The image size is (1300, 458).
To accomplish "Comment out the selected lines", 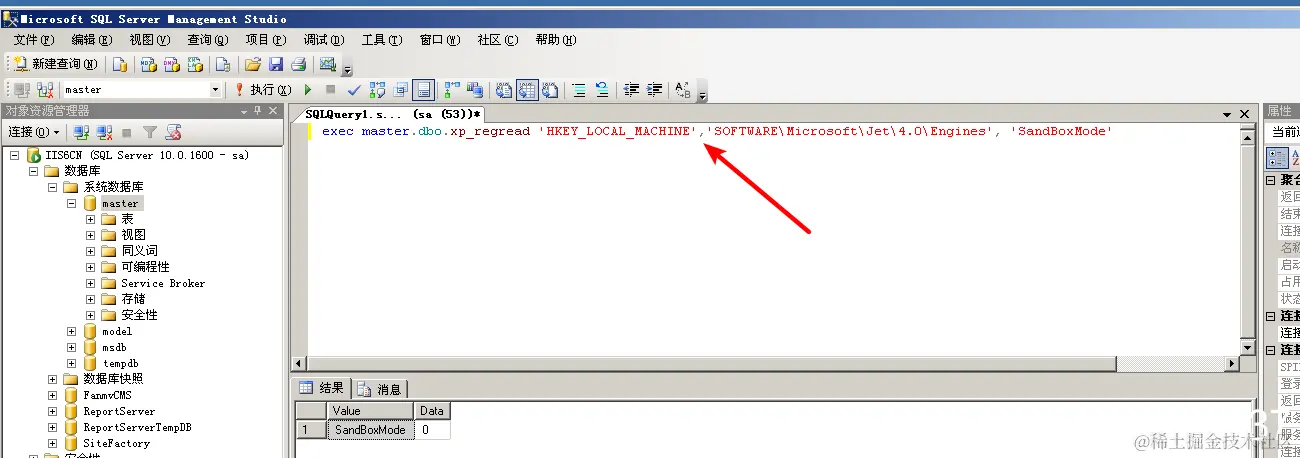I will [579, 90].
